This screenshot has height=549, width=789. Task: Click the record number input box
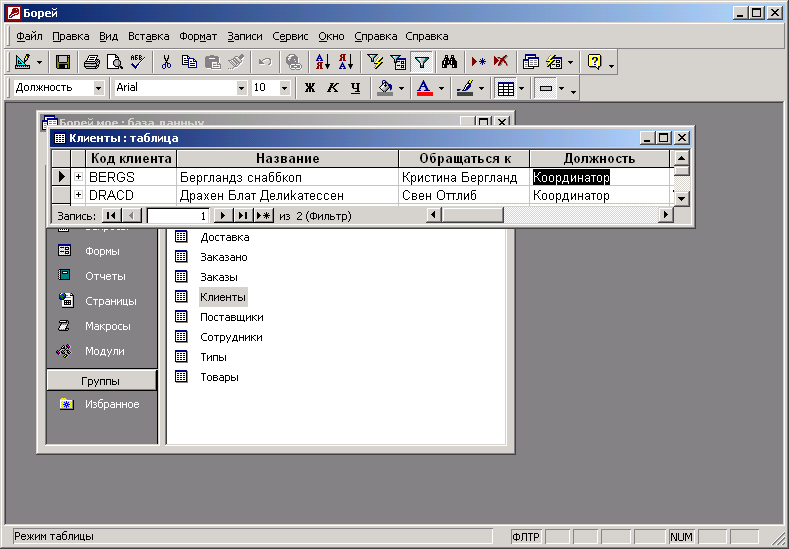178,216
